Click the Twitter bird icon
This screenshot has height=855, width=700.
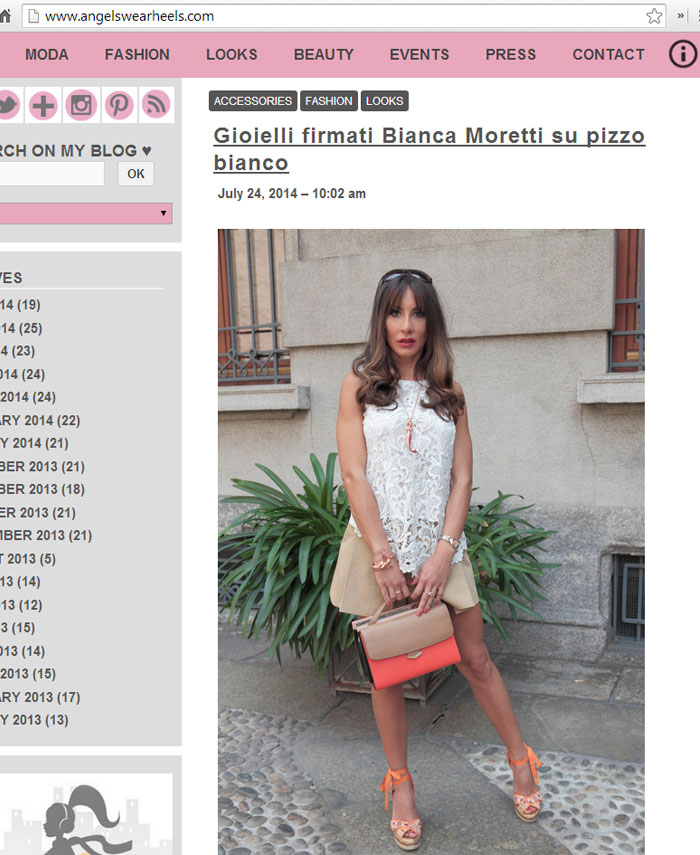coord(8,105)
